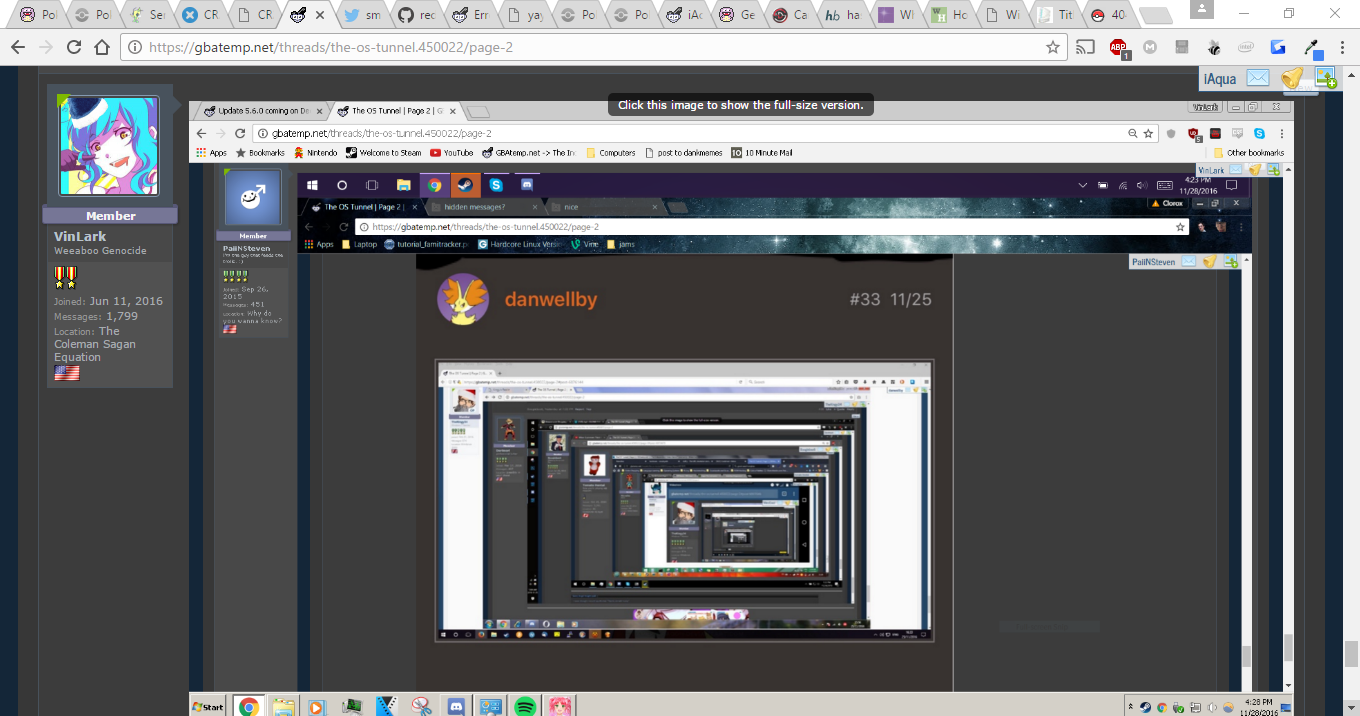Click the upload image icon beside the bell

(1325, 78)
